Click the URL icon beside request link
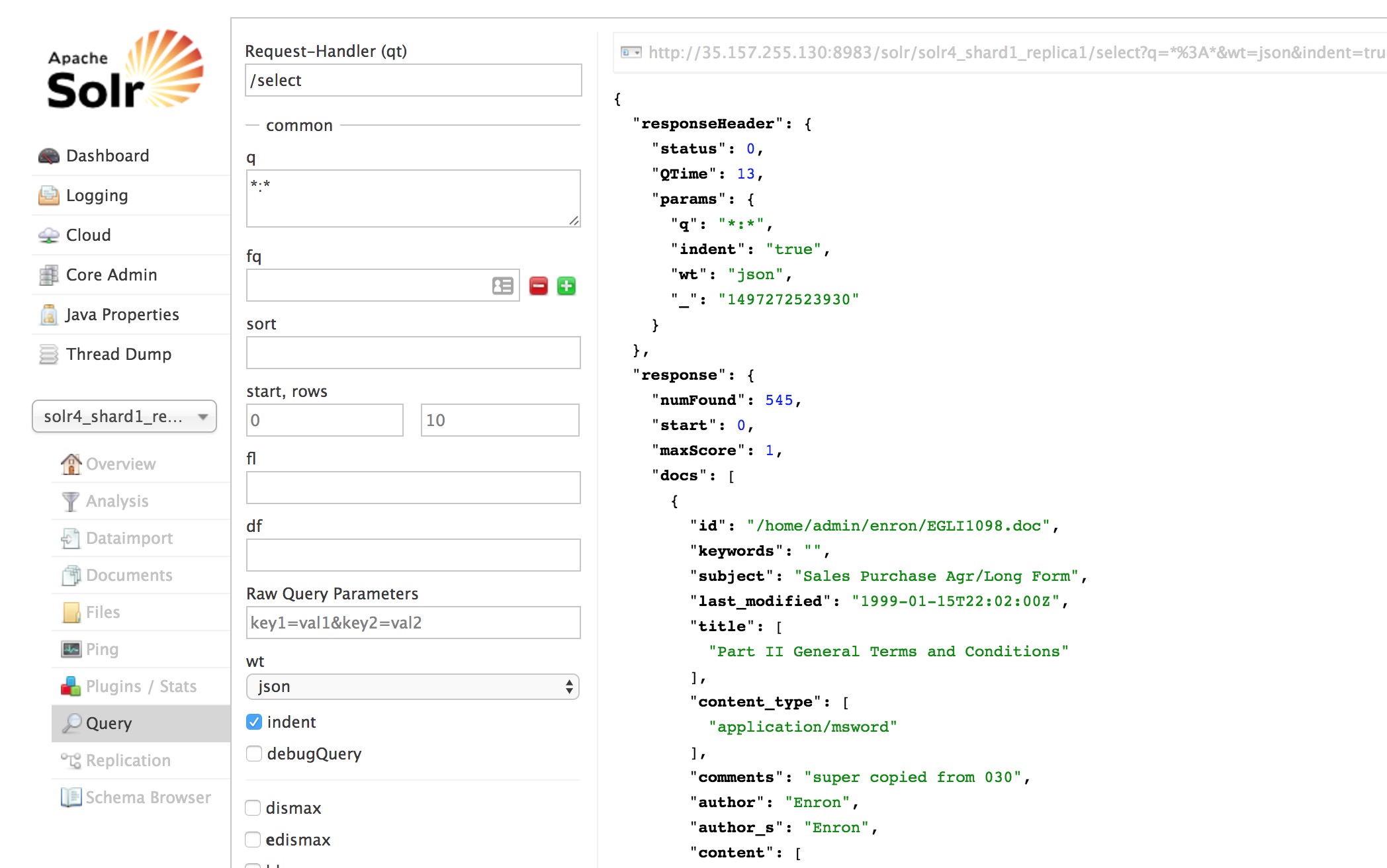 click(x=631, y=52)
